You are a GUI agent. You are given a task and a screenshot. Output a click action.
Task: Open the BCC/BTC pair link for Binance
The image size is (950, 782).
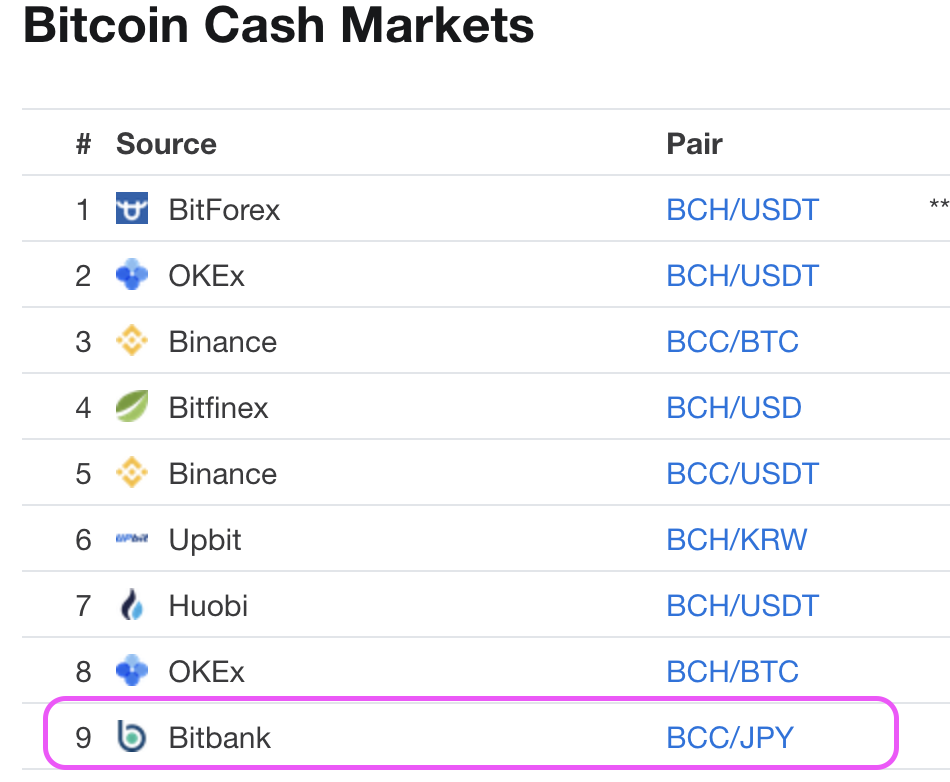coord(732,342)
